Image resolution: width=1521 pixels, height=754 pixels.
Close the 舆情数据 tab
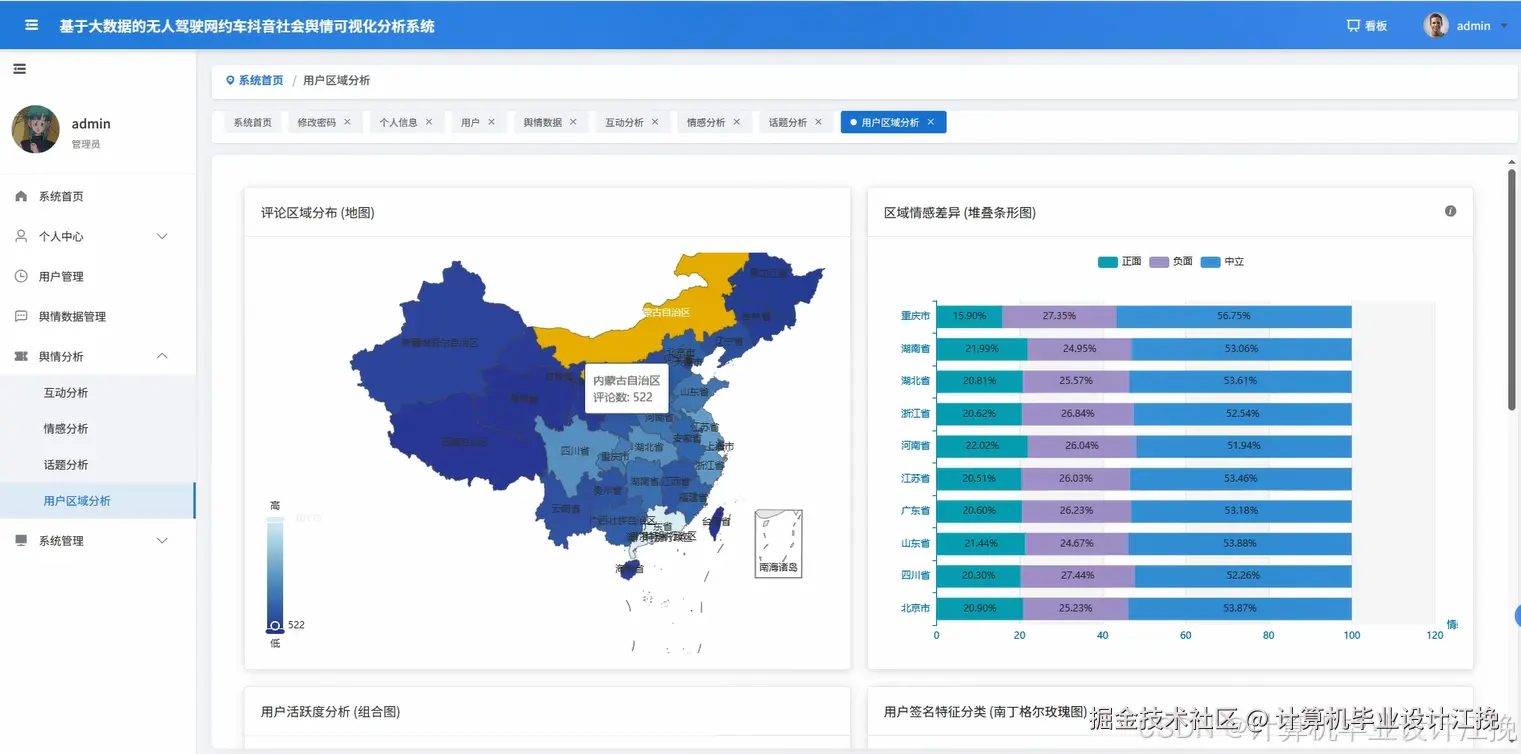click(x=573, y=122)
